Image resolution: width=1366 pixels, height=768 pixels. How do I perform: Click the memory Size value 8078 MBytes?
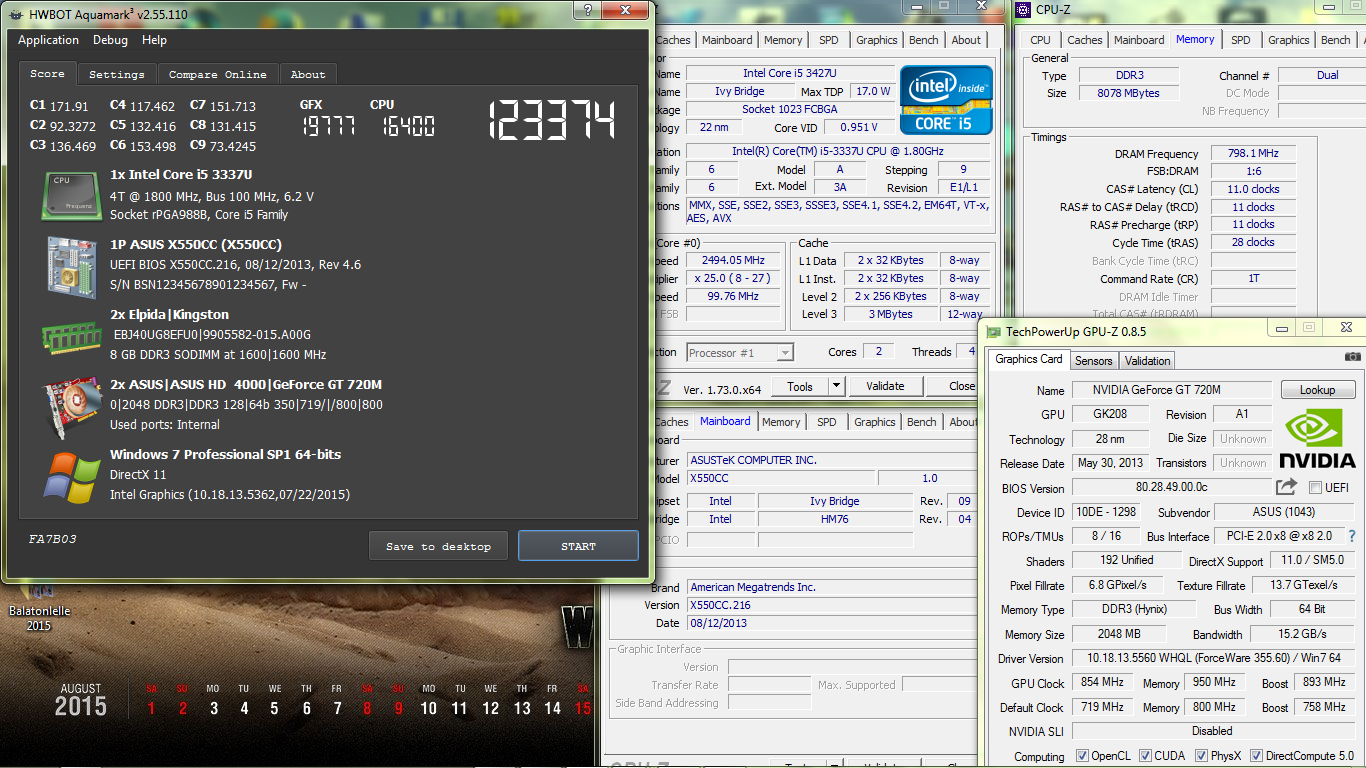point(1131,93)
